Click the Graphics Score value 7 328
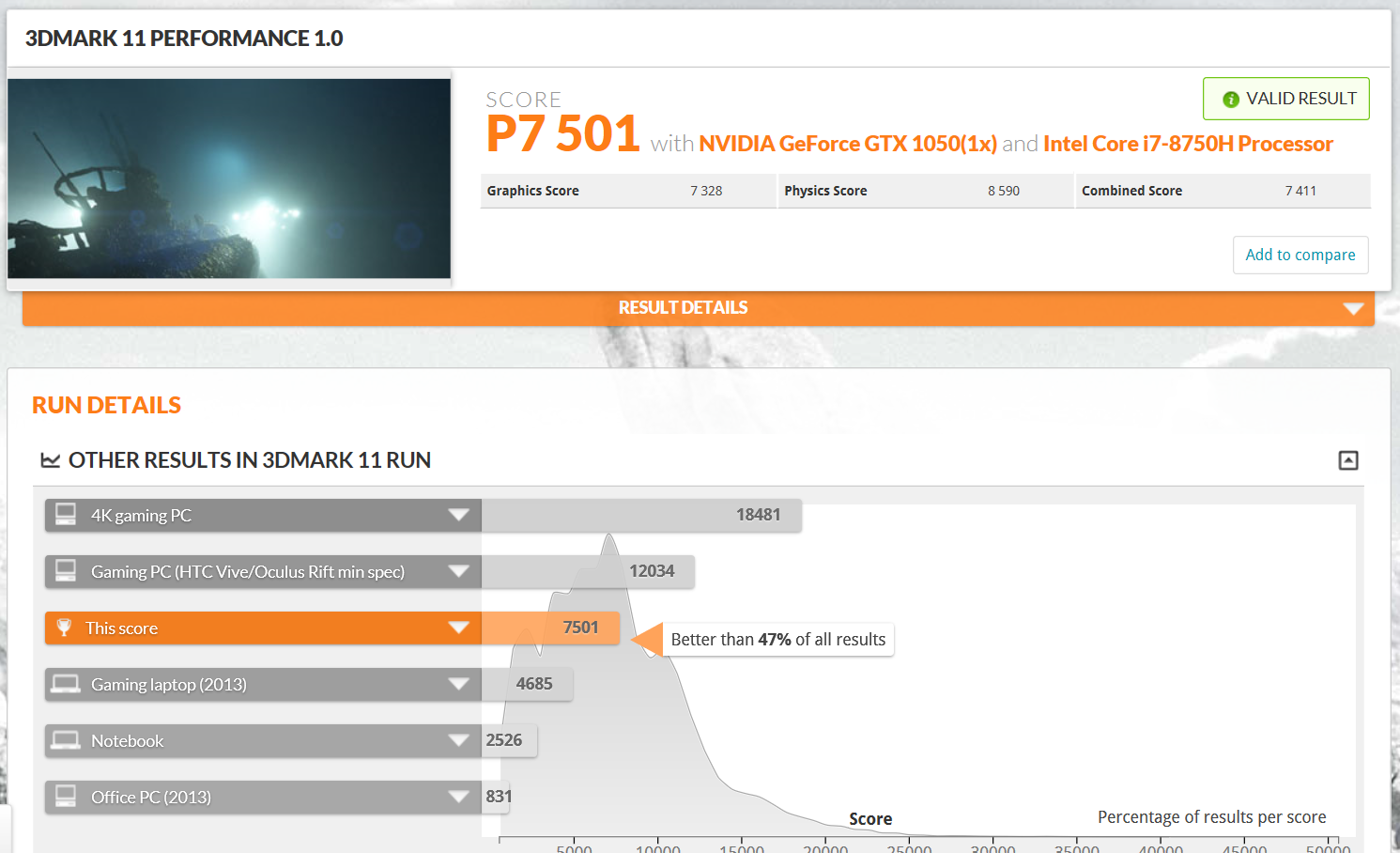This screenshot has height=853, width=1400. (x=706, y=191)
